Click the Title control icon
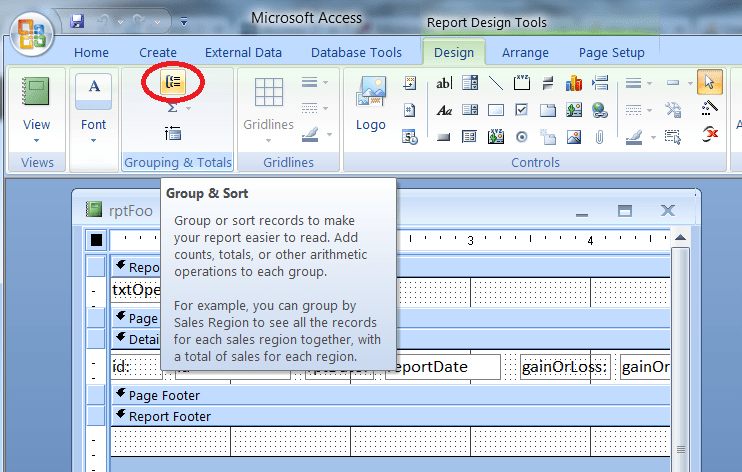742x472 pixels. (x=409, y=83)
